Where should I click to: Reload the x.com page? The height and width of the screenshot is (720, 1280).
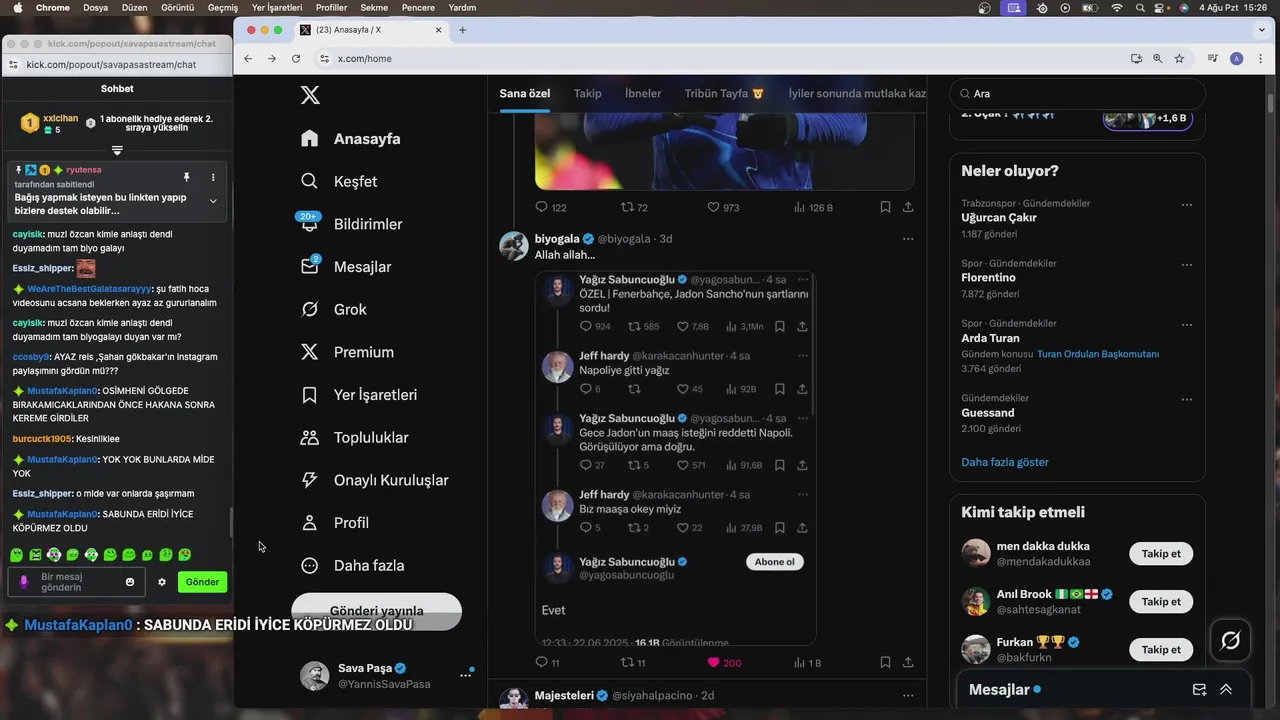tap(296, 59)
